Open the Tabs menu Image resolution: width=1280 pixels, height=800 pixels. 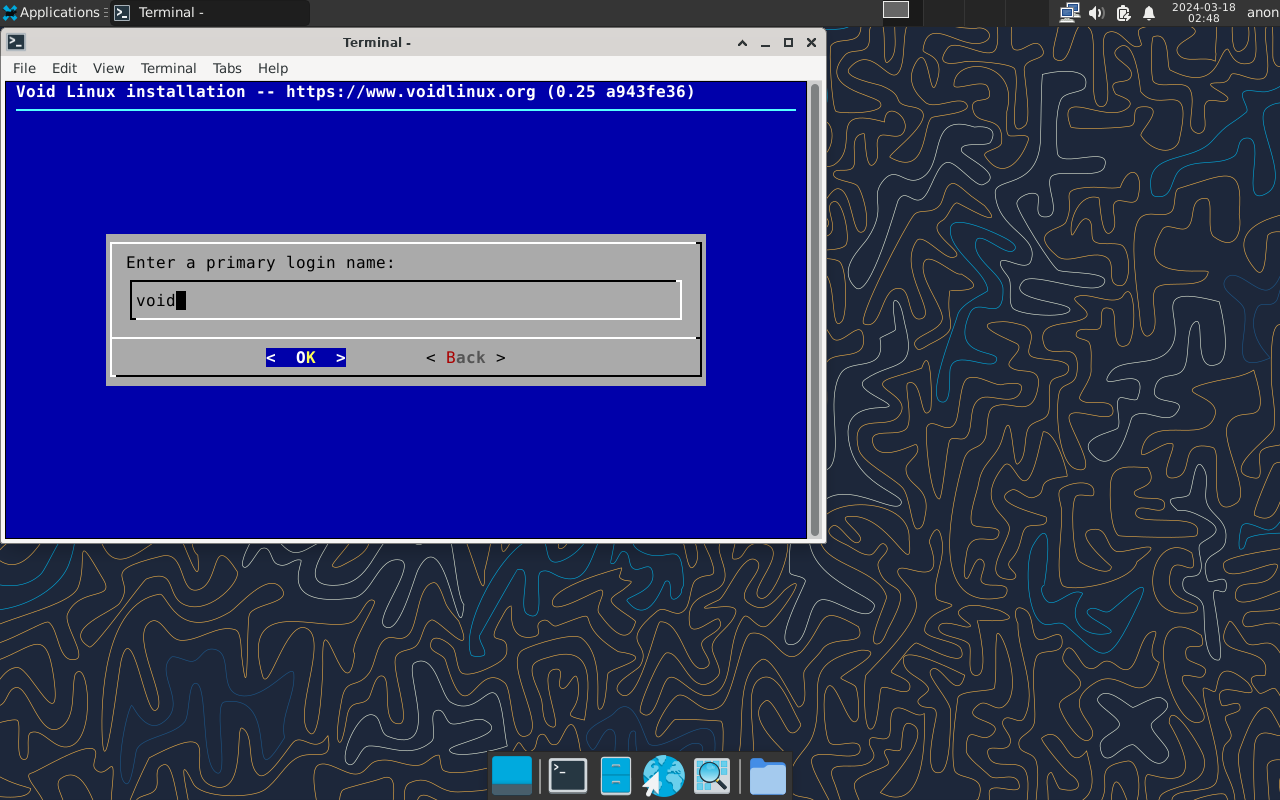(x=227, y=68)
